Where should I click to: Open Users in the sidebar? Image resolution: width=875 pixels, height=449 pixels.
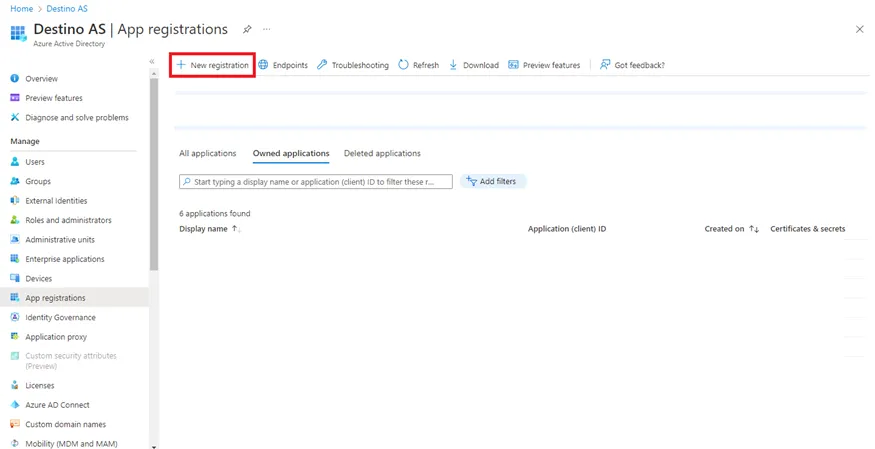(x=35, y=162)
